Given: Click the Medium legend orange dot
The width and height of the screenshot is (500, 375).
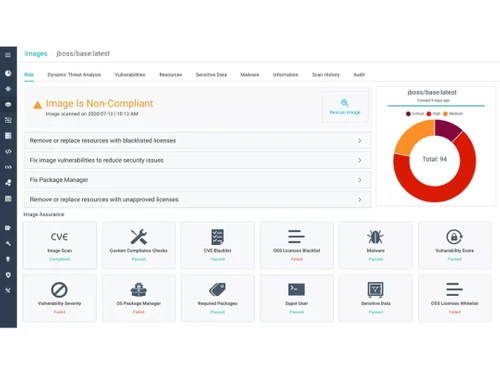Looking at the screenshot, I should pyautogui.click(x=445, y=114).
